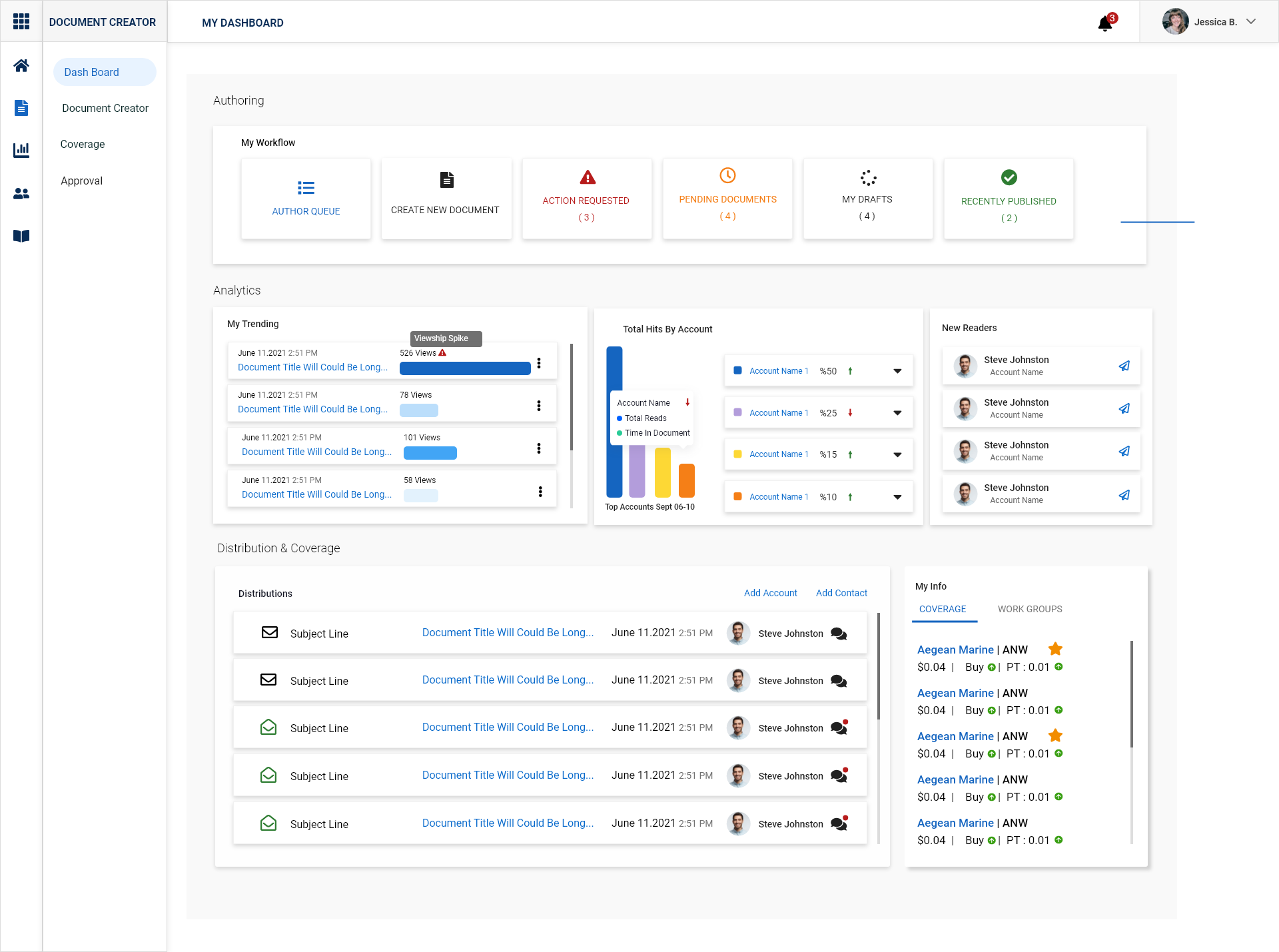
Task: Switch to the Work Groups tab
Action: pyautogui.click(x=1029, y=609)
